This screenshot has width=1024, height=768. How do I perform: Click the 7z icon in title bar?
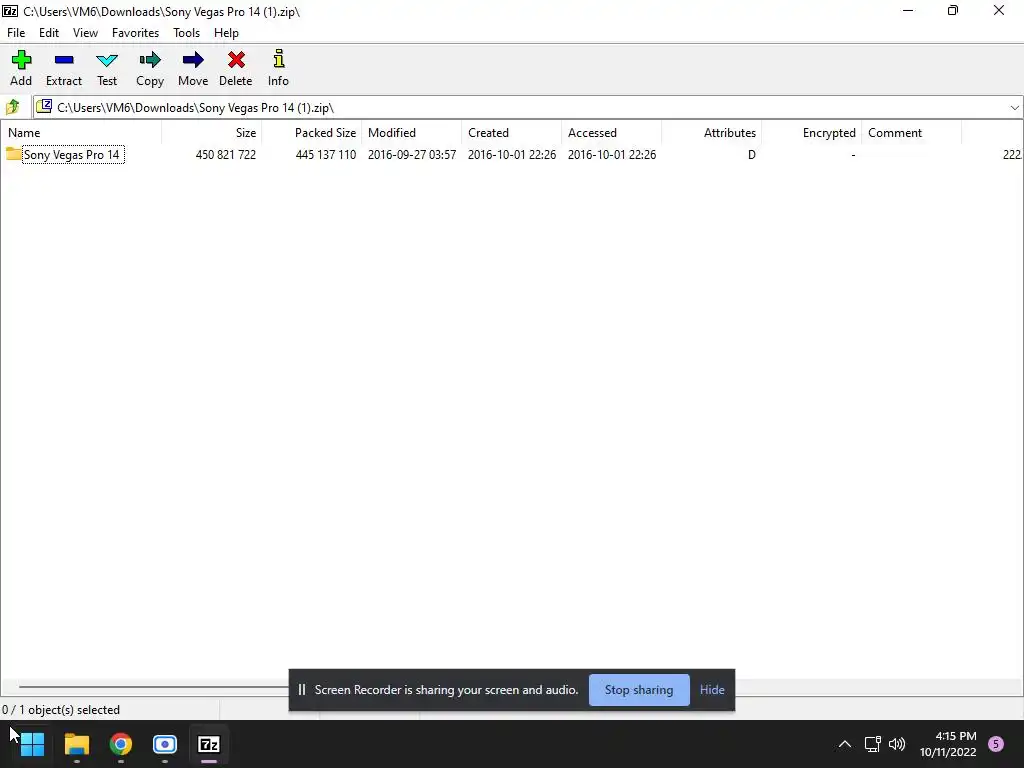10,11
